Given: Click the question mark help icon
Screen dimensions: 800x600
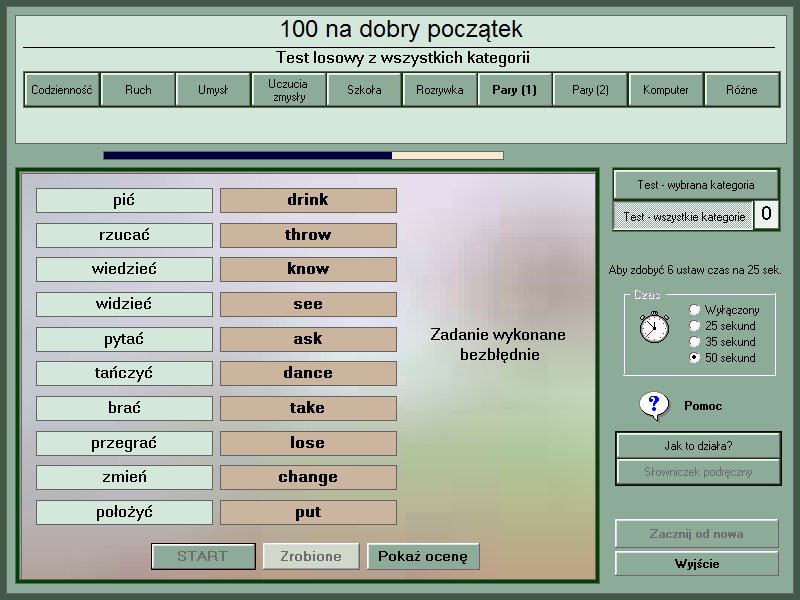Looking at the screenshot, I should coord(654,405).
